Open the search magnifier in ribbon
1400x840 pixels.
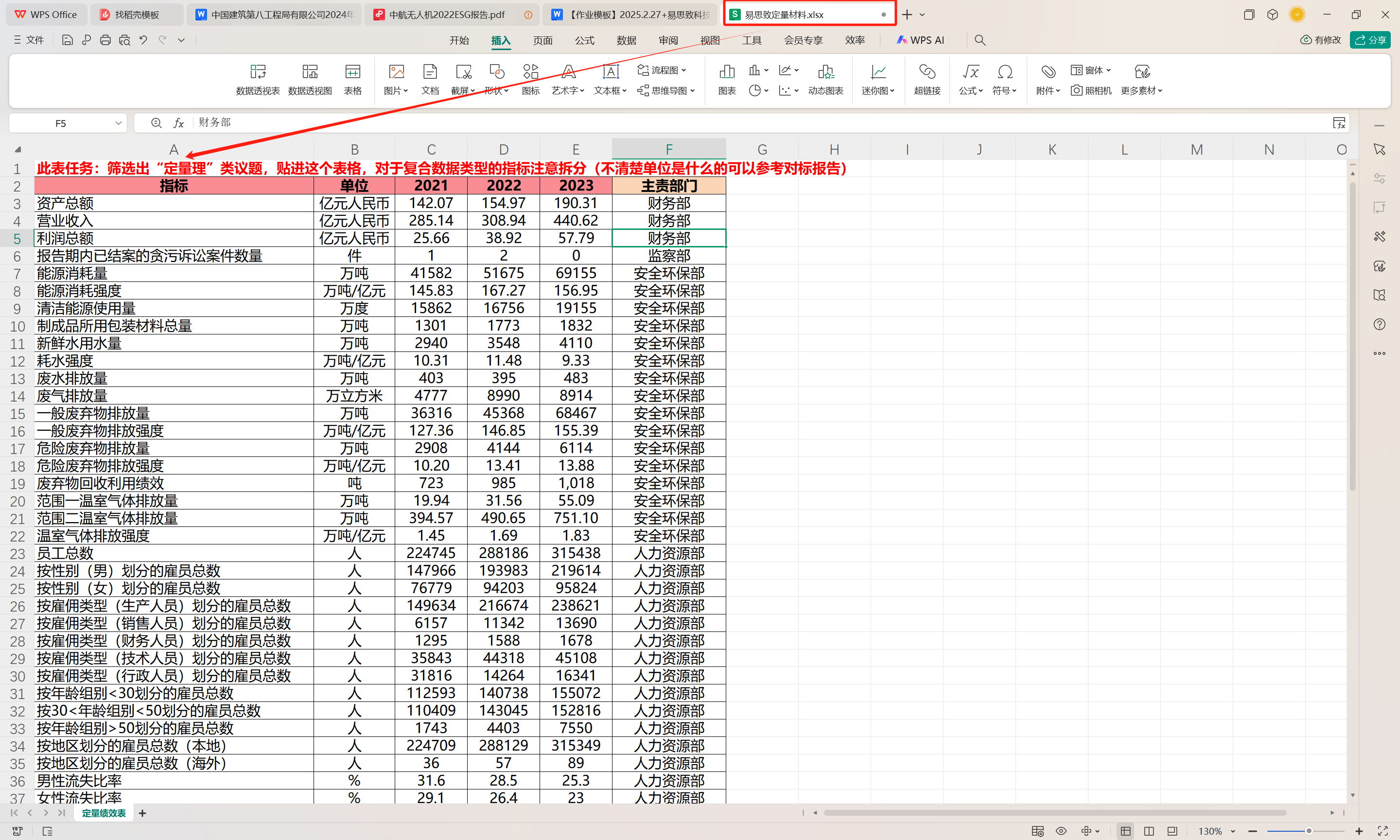pos(980,40)
